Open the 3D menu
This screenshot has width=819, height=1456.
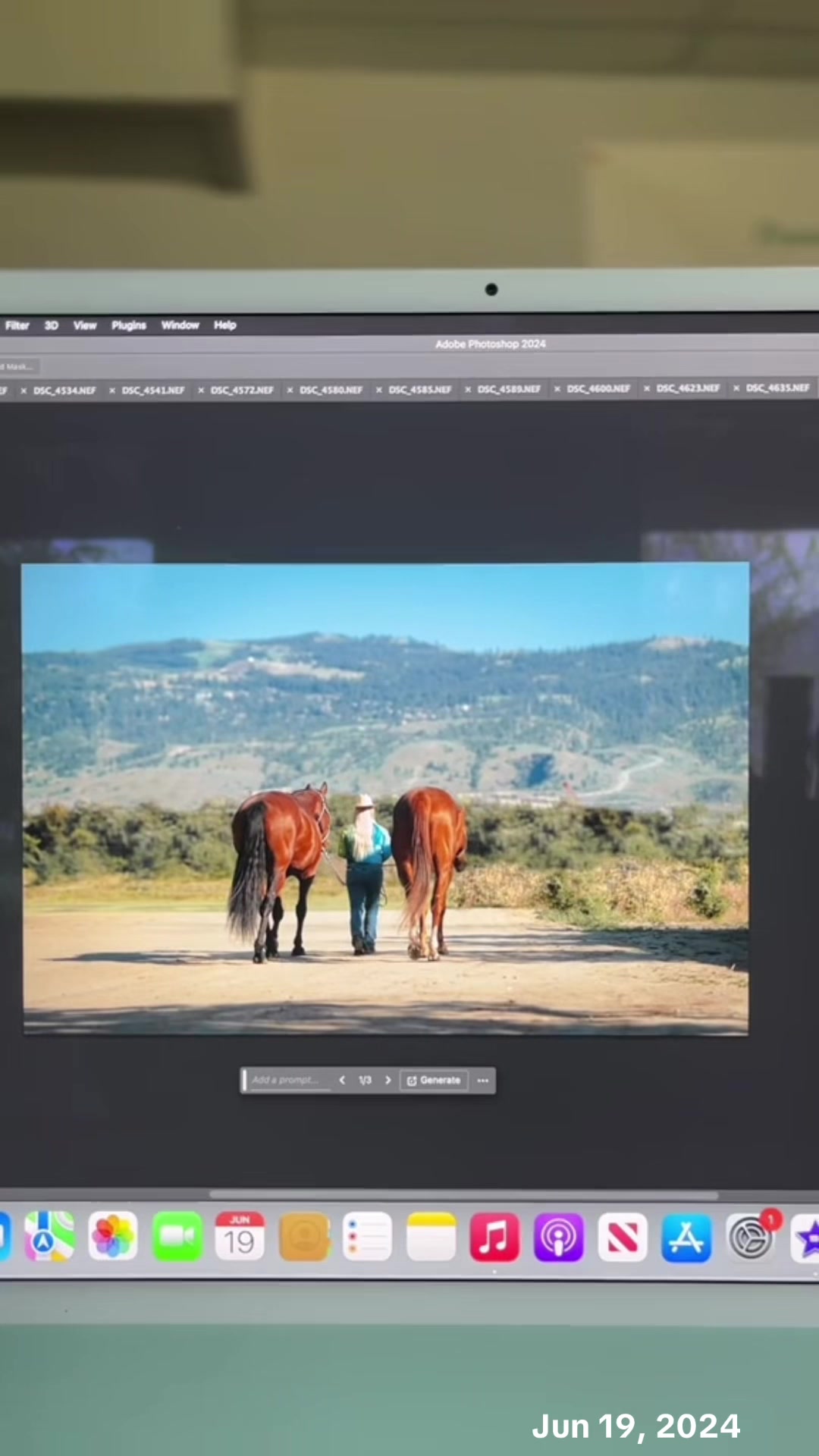[51, 325]
